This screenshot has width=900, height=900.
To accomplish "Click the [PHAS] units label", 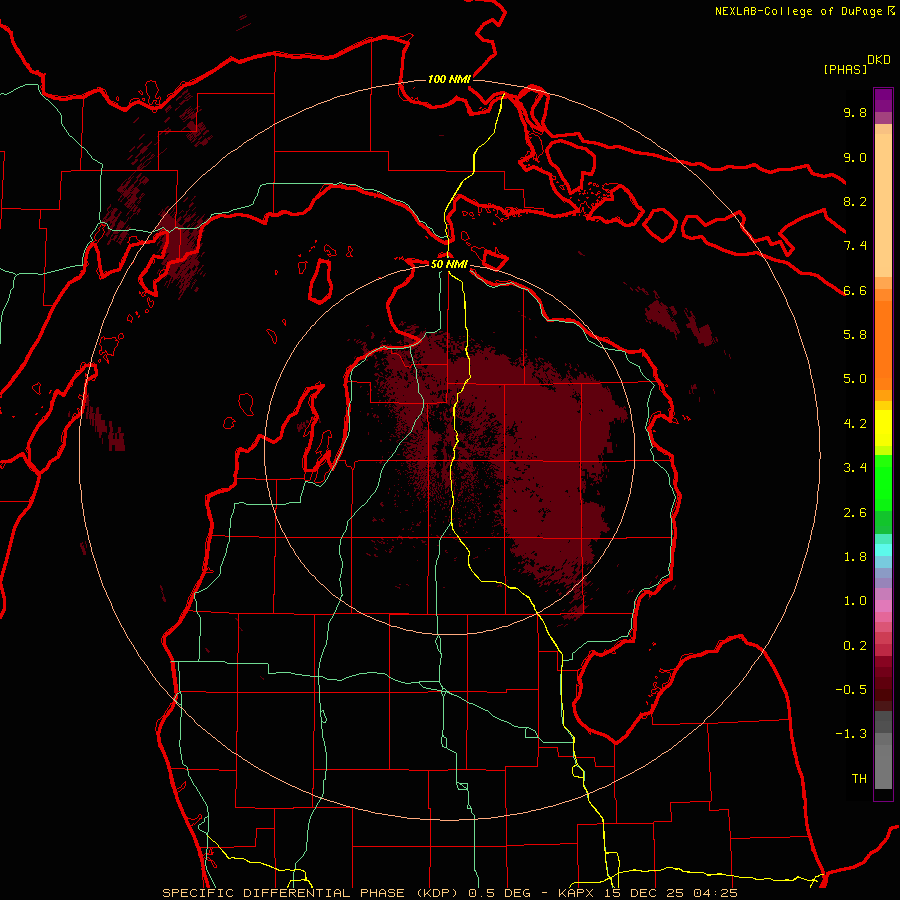I will click(845, 69).
